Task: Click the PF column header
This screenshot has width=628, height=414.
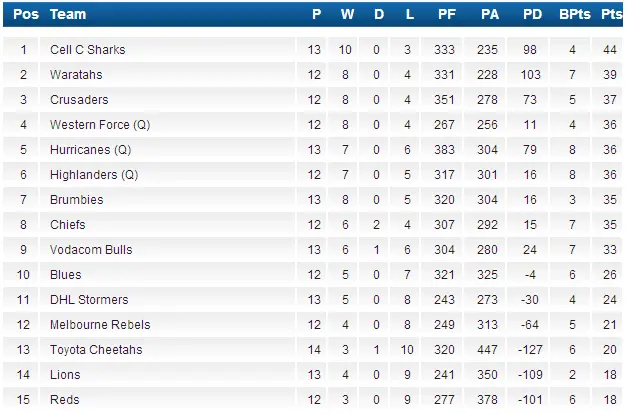Action: click(x=446, y=14)
